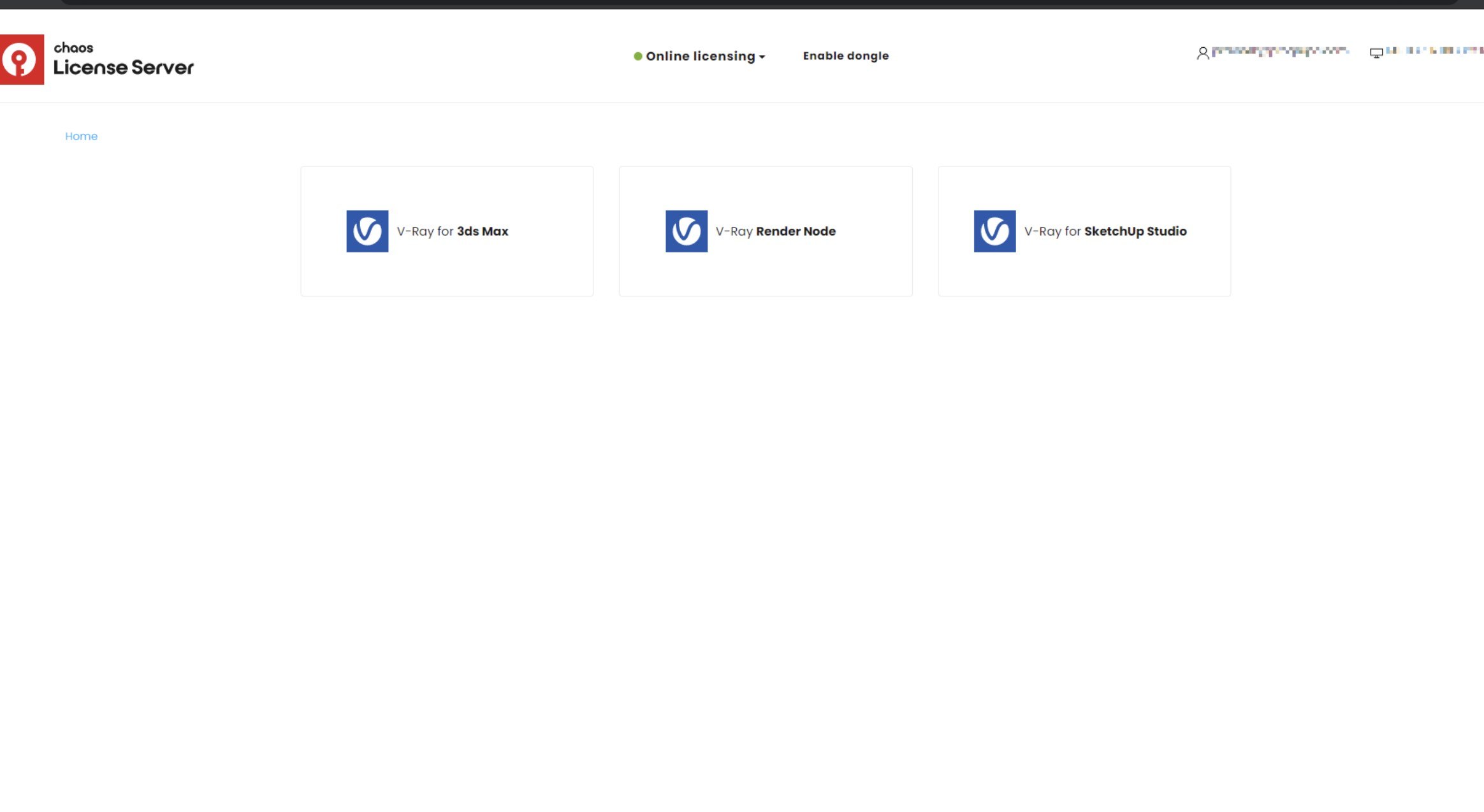1484x812 pixels.
Task: Open the V-Ray for 3ds Max icon
Action: [x=367, y=231]
